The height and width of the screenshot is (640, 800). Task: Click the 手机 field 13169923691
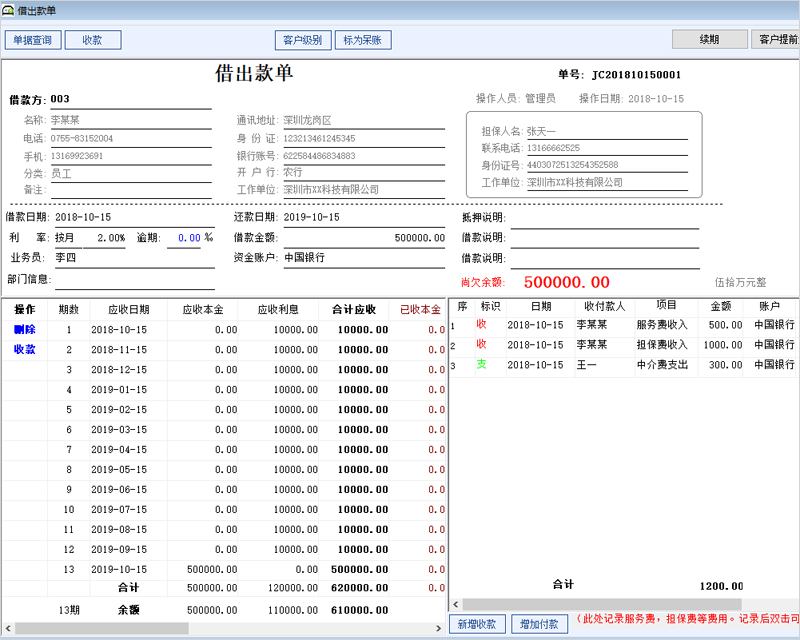(x=131, y=156)
